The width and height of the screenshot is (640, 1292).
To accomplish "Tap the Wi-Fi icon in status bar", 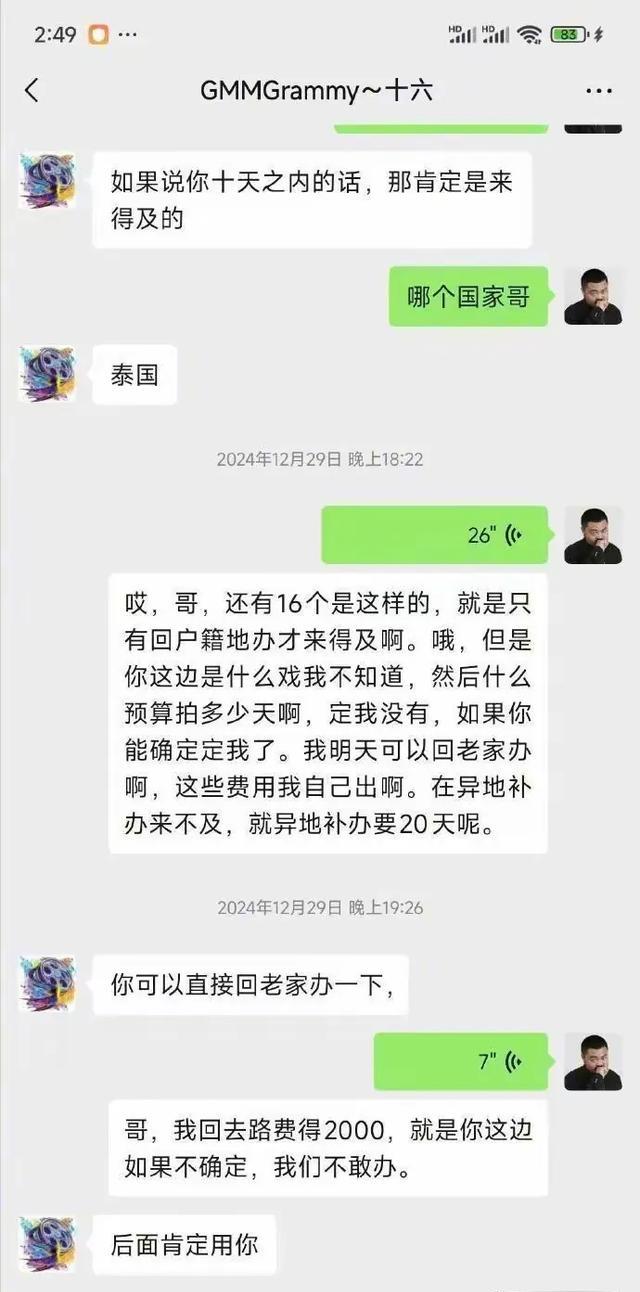I will point(530,34).
